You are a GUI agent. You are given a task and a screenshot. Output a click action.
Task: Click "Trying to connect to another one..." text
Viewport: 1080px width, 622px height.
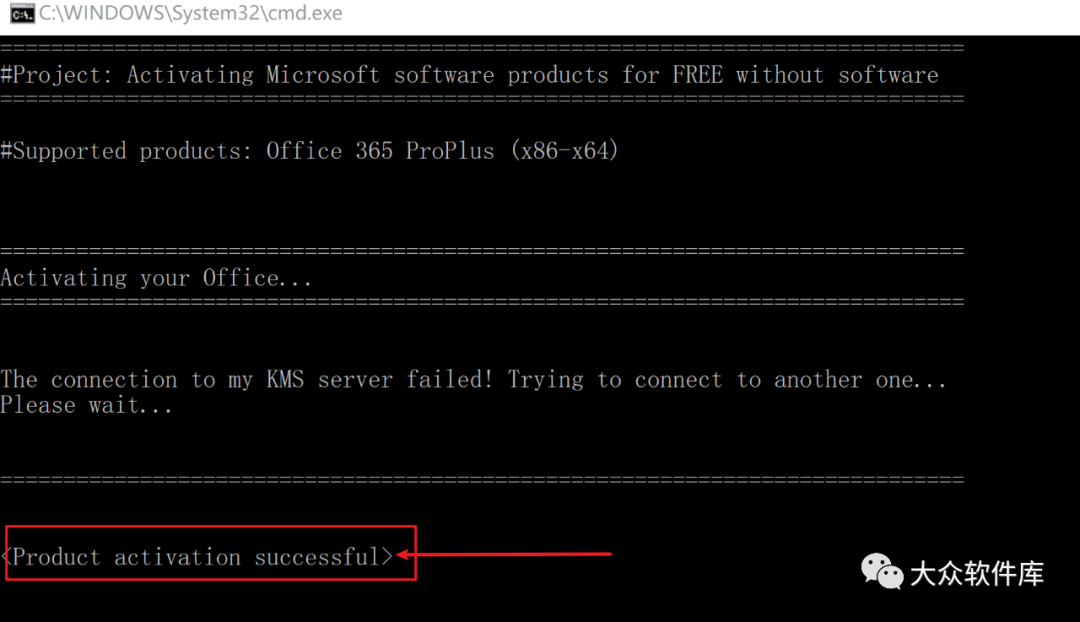point(726,380)
